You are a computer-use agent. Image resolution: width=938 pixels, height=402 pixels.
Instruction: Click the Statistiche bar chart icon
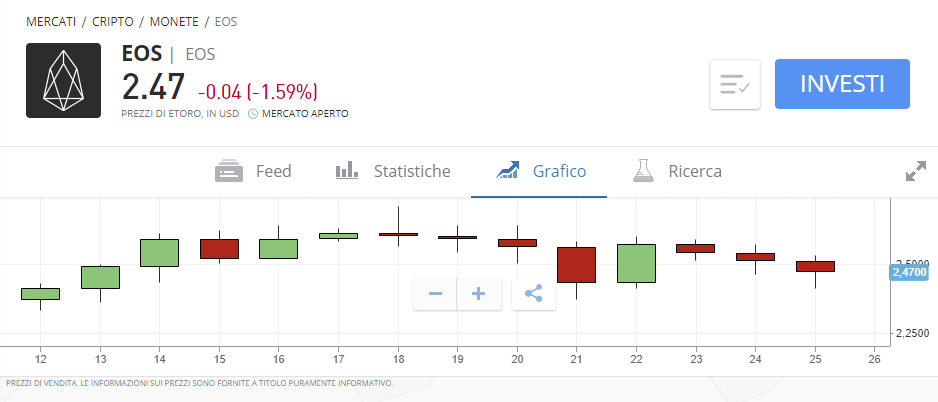[x=347, y=171]
